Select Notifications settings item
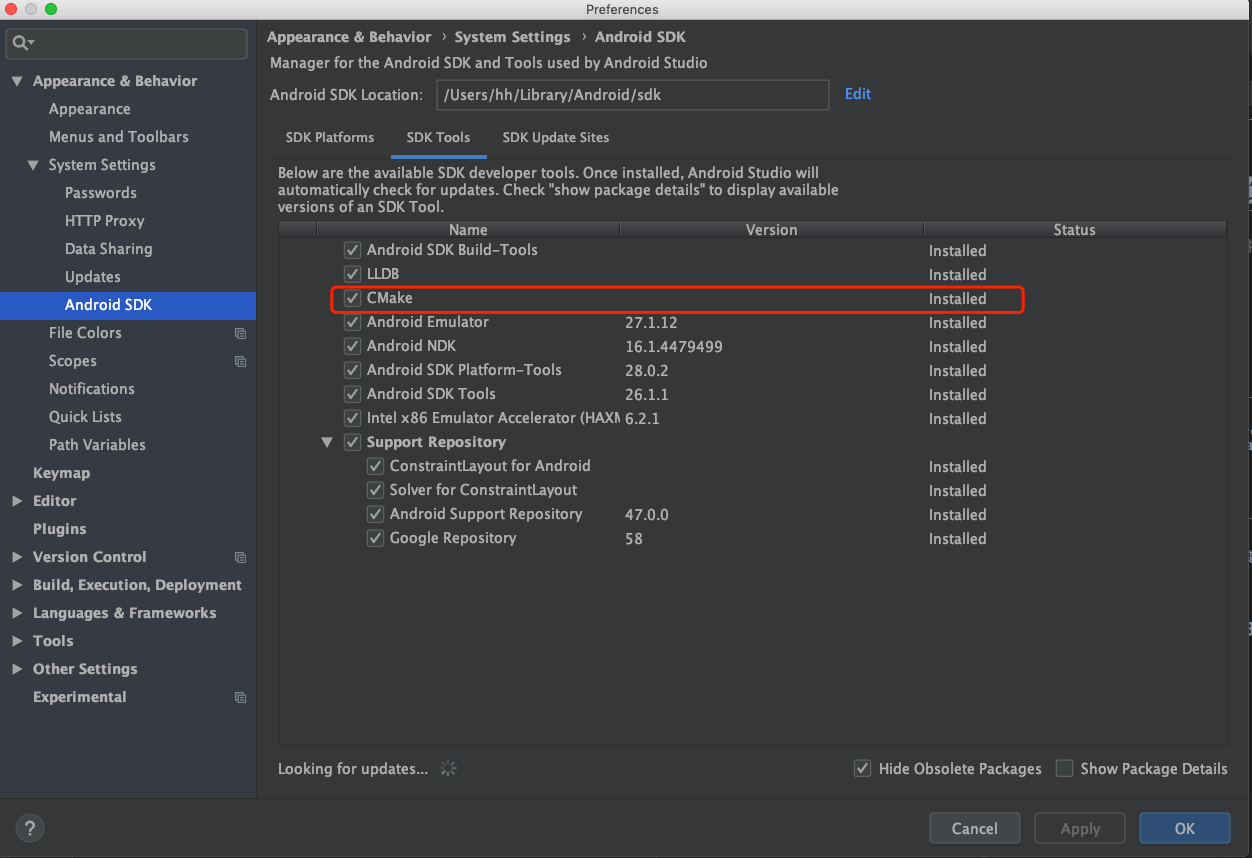Viewport: 1252px width, 858px height. click(x=92, y=389)
